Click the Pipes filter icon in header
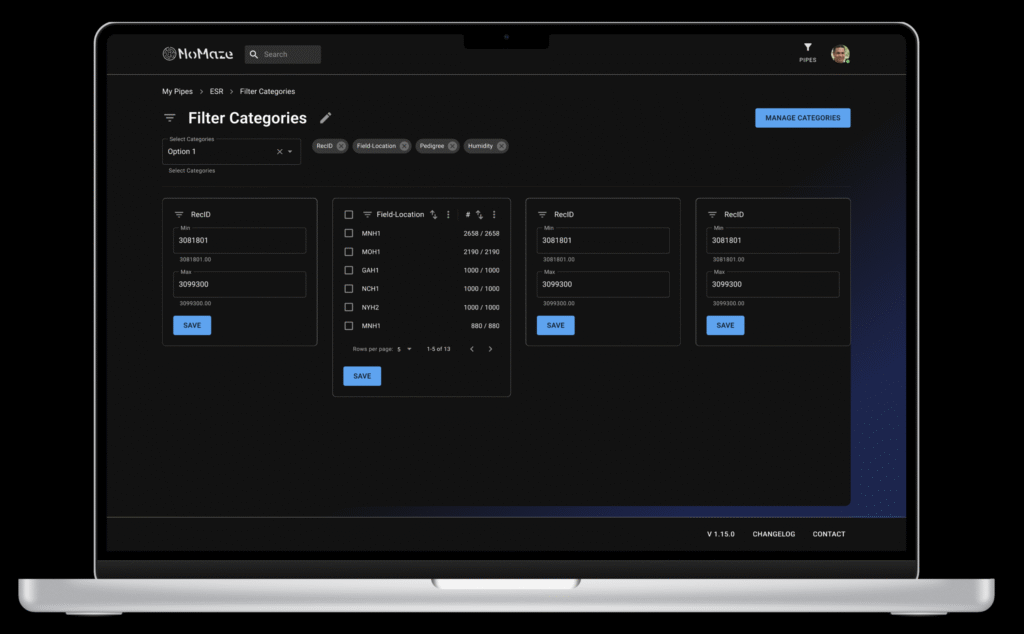The height and width of the screenshot is (634, 1024). pyautogui.click(x=807, y=48)
